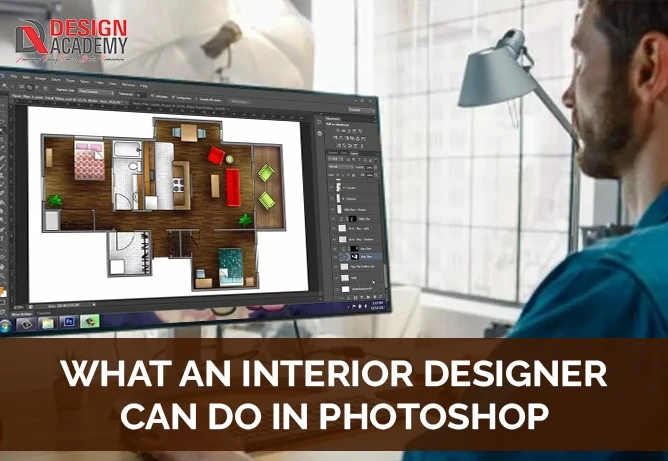Open the Timeline tab
Viewport: 668px width, 461px height.
pyautogui.click(x=43, y=313)
